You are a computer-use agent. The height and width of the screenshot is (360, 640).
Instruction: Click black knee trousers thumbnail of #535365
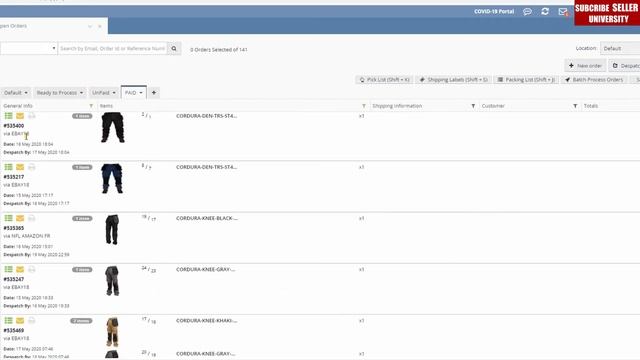pyautogui.click(x=112, y=230)
